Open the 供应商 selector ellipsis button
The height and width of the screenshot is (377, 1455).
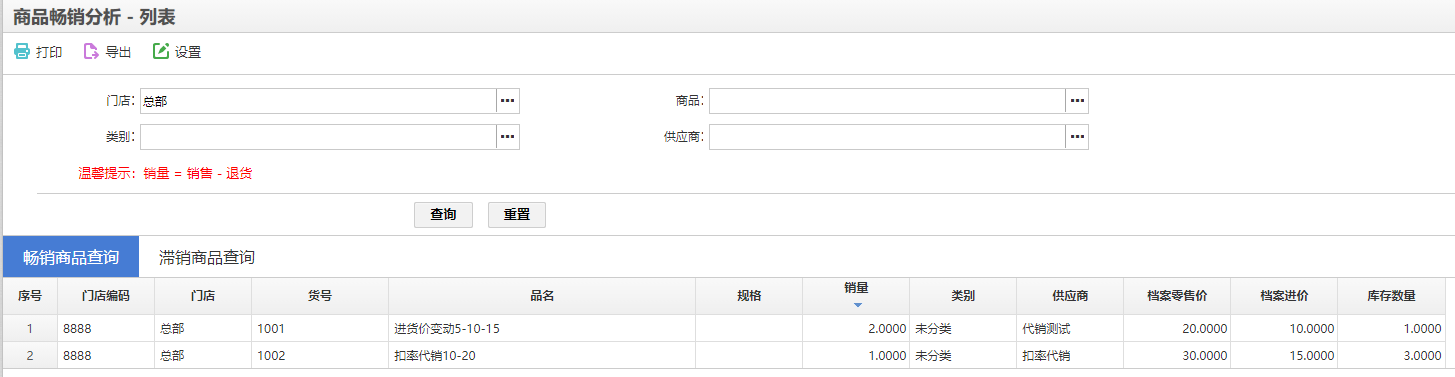pos(1077,137)
